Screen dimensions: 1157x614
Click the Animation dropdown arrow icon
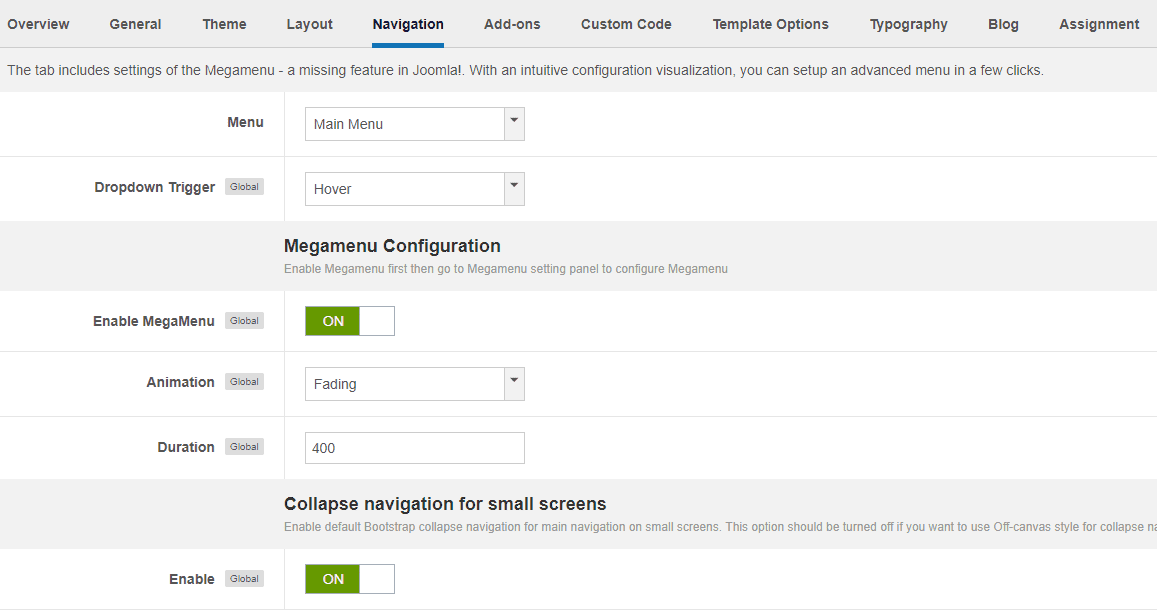click(514, 383)
